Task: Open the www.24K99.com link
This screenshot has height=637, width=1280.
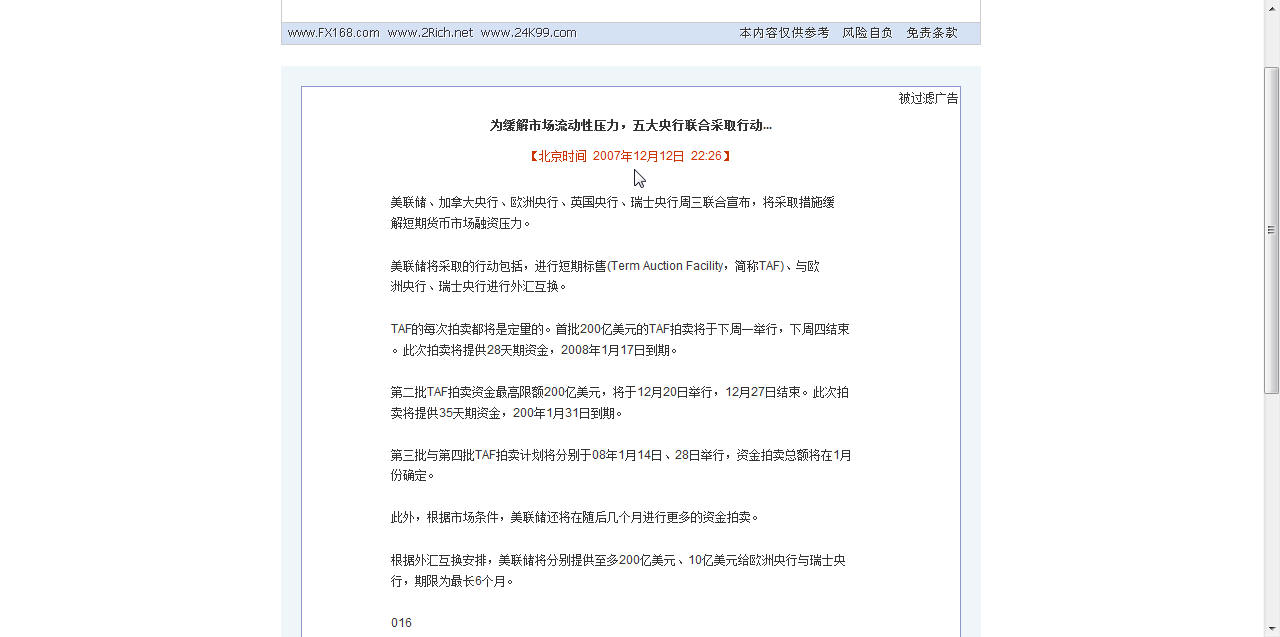Action: click(528, 33)
